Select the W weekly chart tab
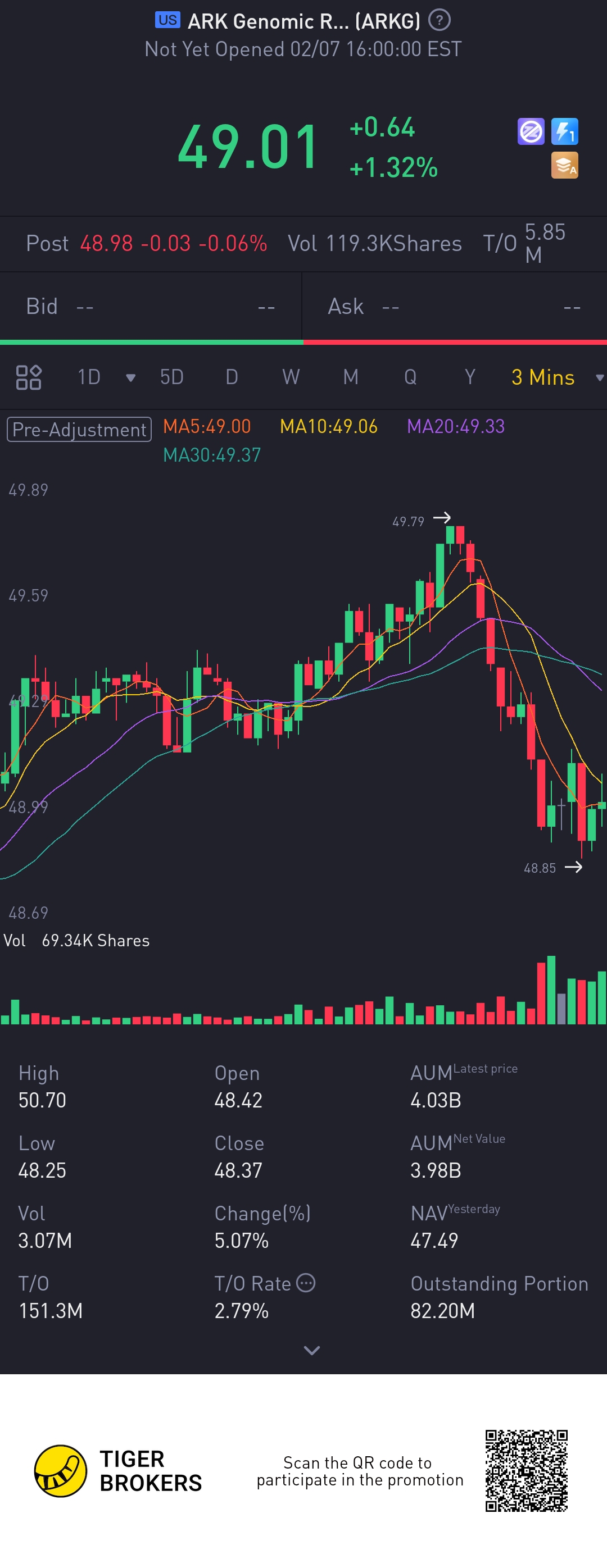 291,377
